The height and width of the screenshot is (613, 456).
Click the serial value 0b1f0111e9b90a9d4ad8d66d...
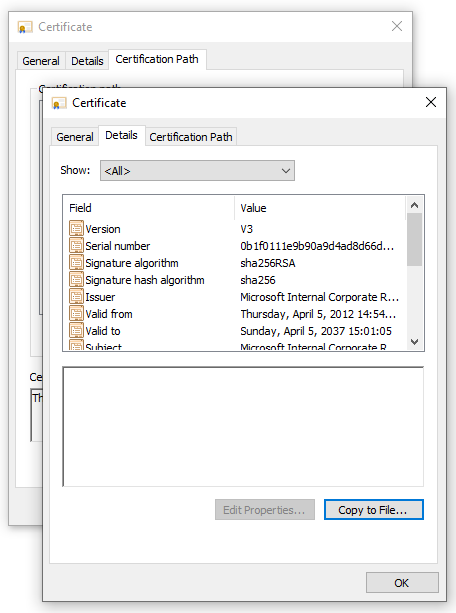(x=317, y=246)
